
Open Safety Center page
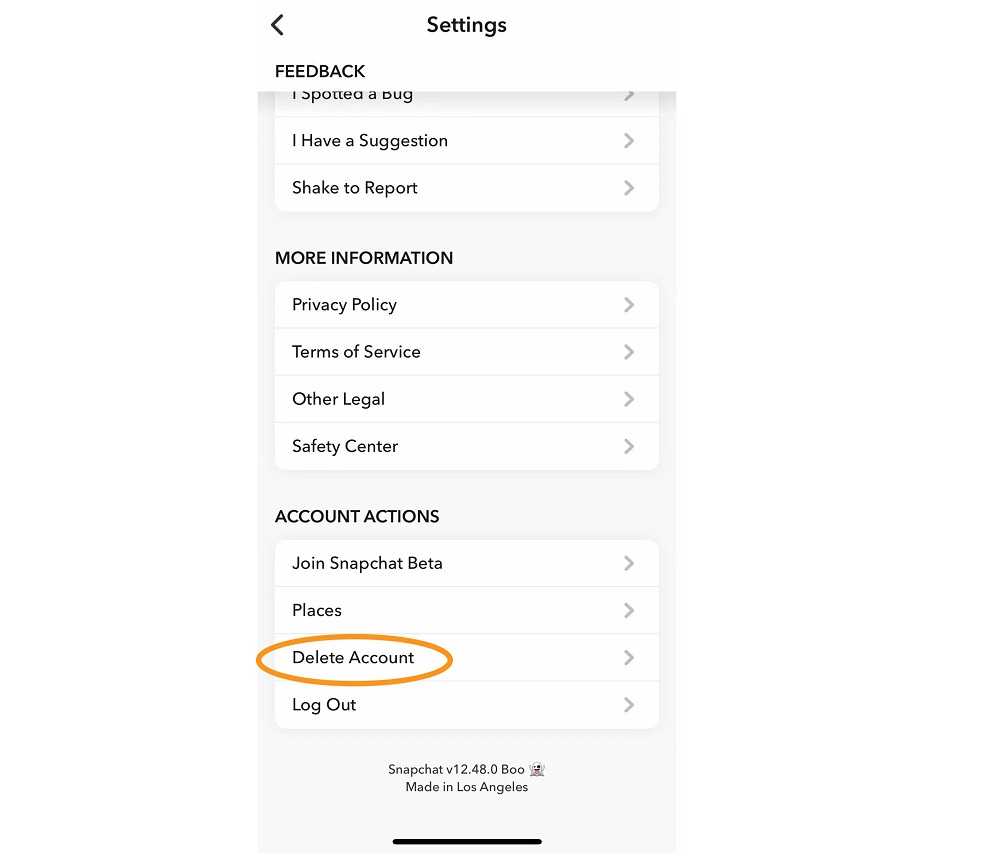point(345,446)
